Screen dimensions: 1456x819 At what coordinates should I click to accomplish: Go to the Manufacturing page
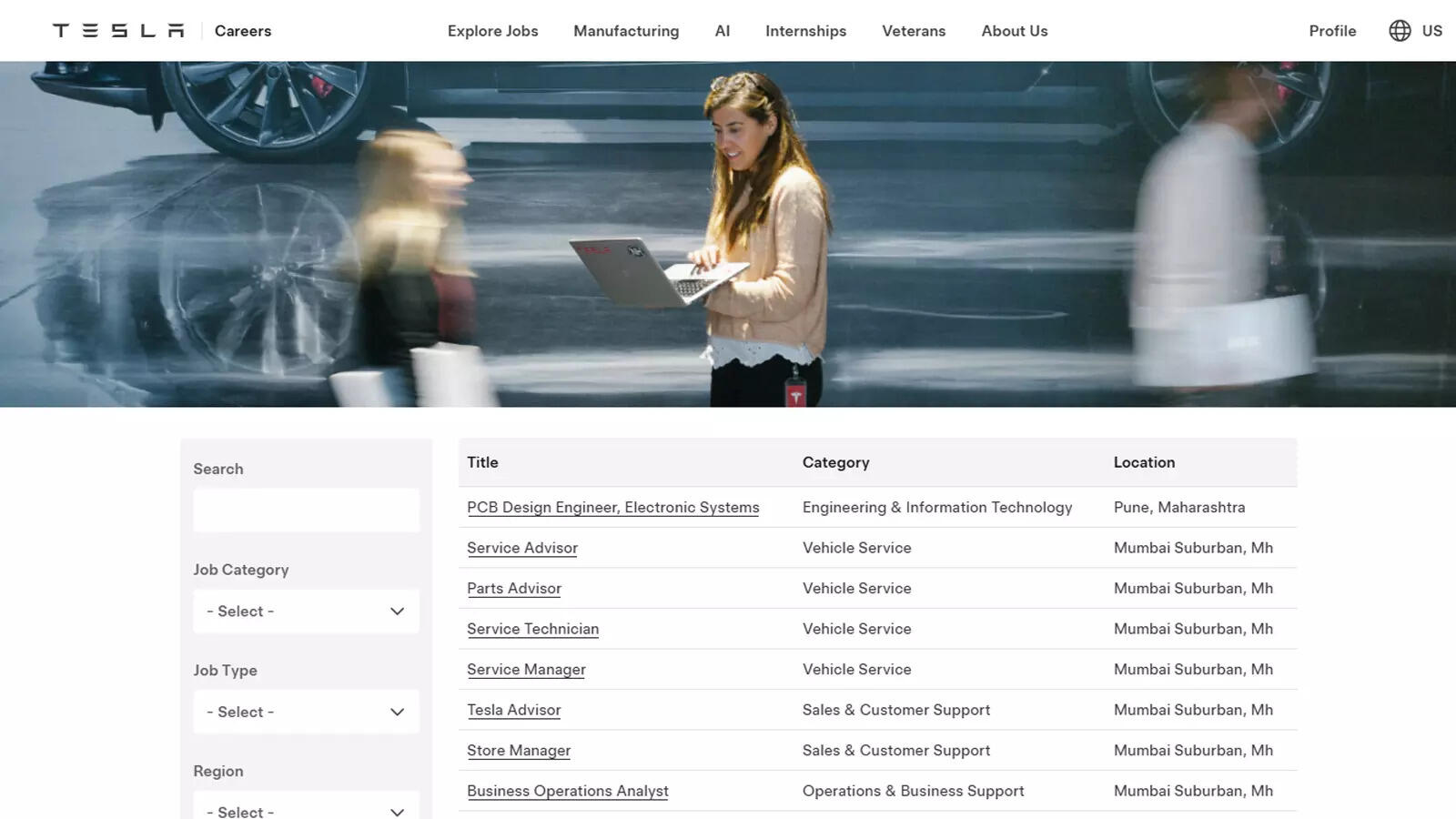(x=626, y=31)
